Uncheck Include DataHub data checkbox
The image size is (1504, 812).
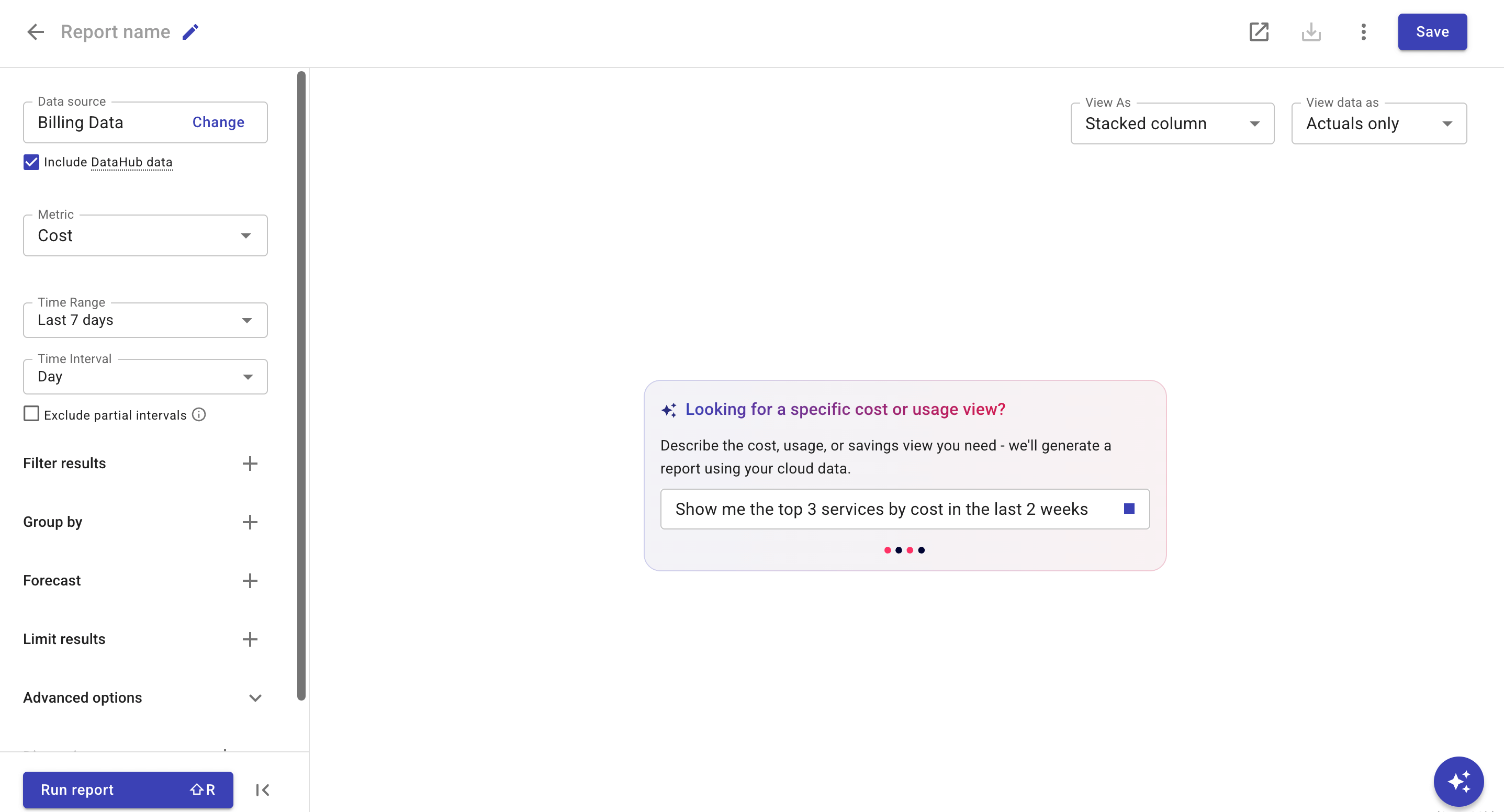(x=31, y=162)
